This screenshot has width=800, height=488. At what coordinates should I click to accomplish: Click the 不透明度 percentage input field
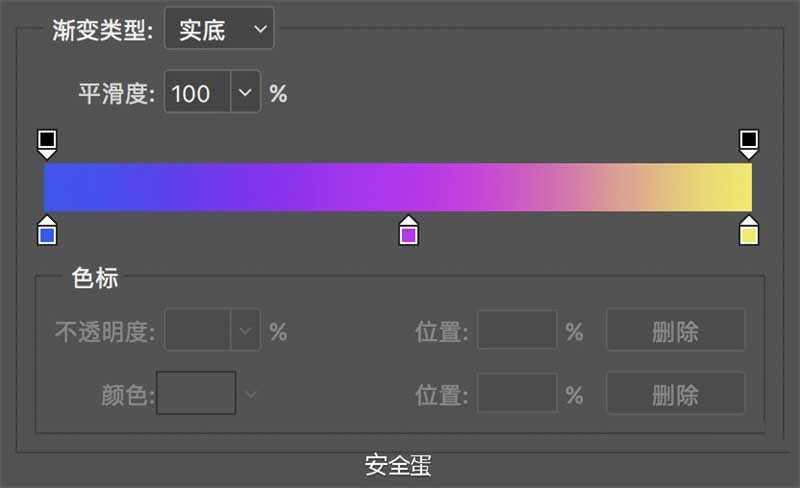pyautogui.click(x=198, y=331)
